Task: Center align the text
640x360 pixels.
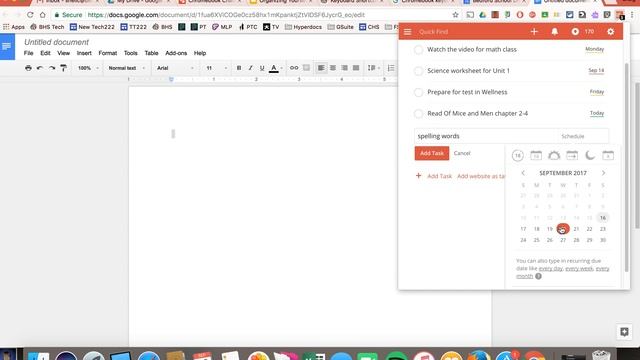Action: coord(333,68)
